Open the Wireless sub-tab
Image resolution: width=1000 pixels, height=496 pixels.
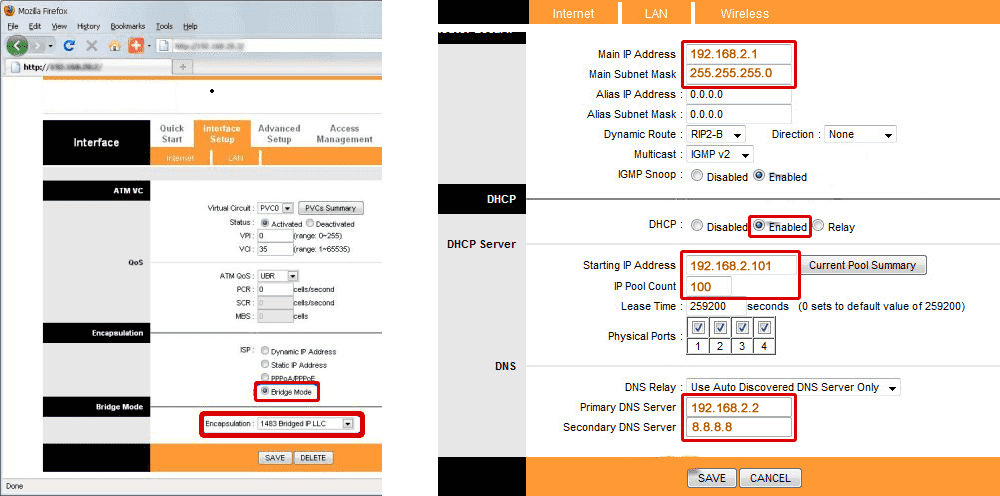[x=744, y=13]
